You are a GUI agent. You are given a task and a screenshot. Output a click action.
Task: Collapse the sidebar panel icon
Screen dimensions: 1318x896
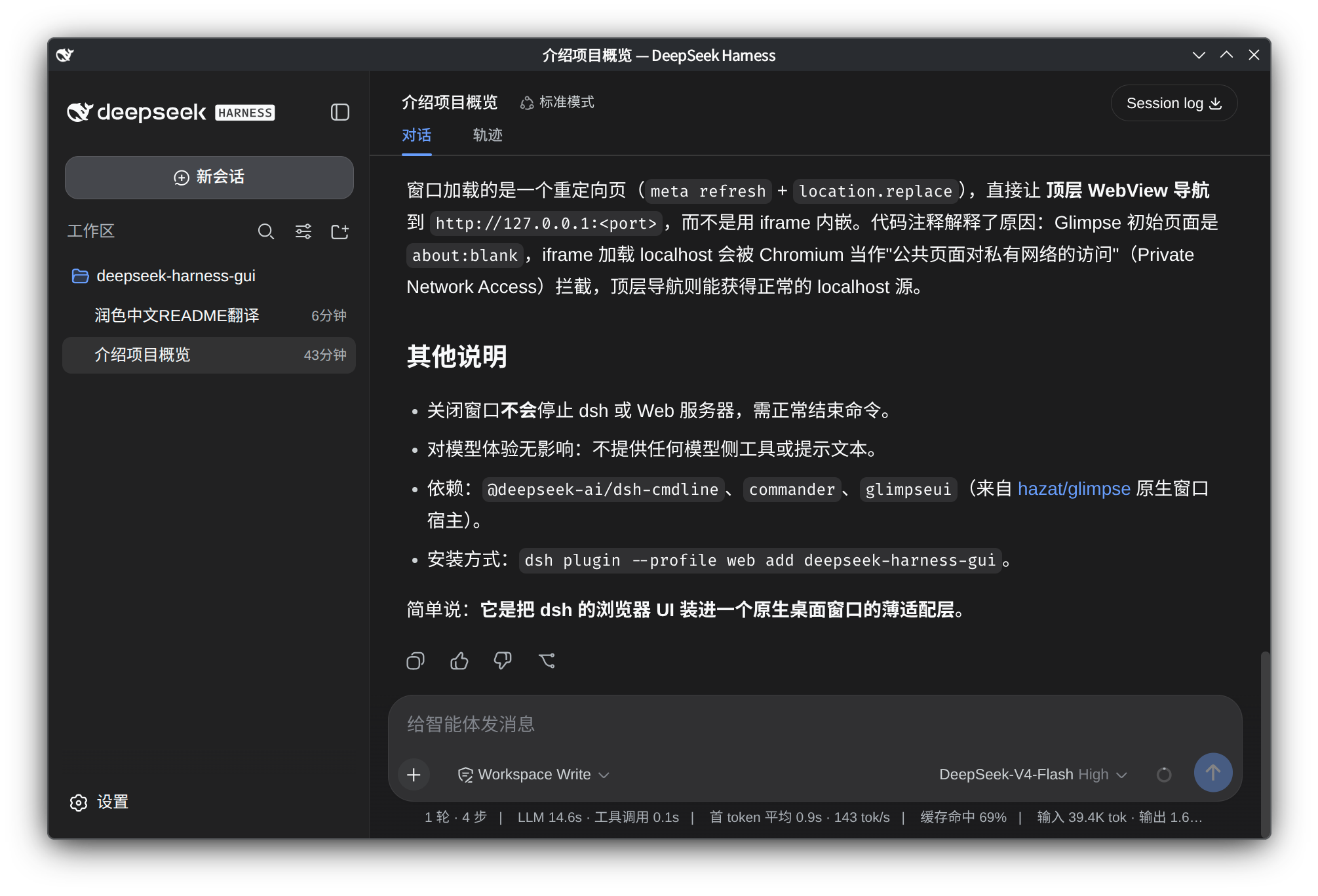(x=339, y=112)
